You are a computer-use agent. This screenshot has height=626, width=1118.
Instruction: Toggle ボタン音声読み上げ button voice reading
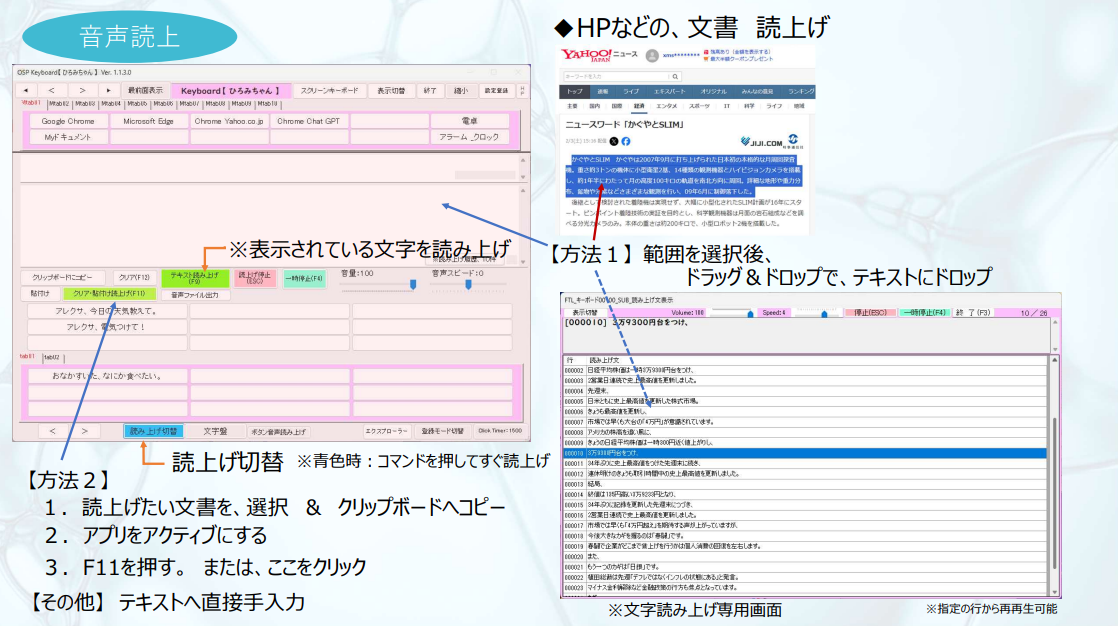pos(278,431)
